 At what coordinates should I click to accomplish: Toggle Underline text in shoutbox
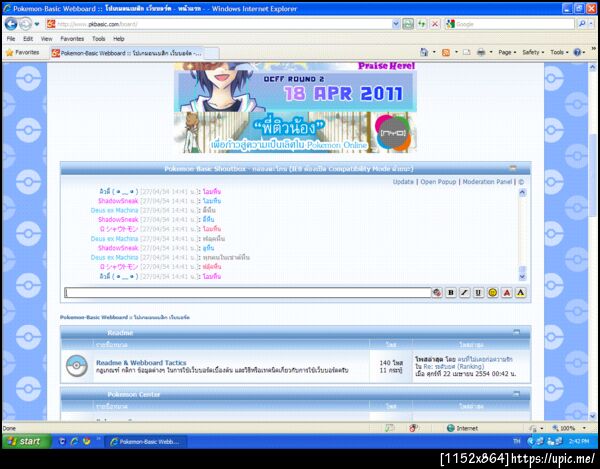[478, 293]
